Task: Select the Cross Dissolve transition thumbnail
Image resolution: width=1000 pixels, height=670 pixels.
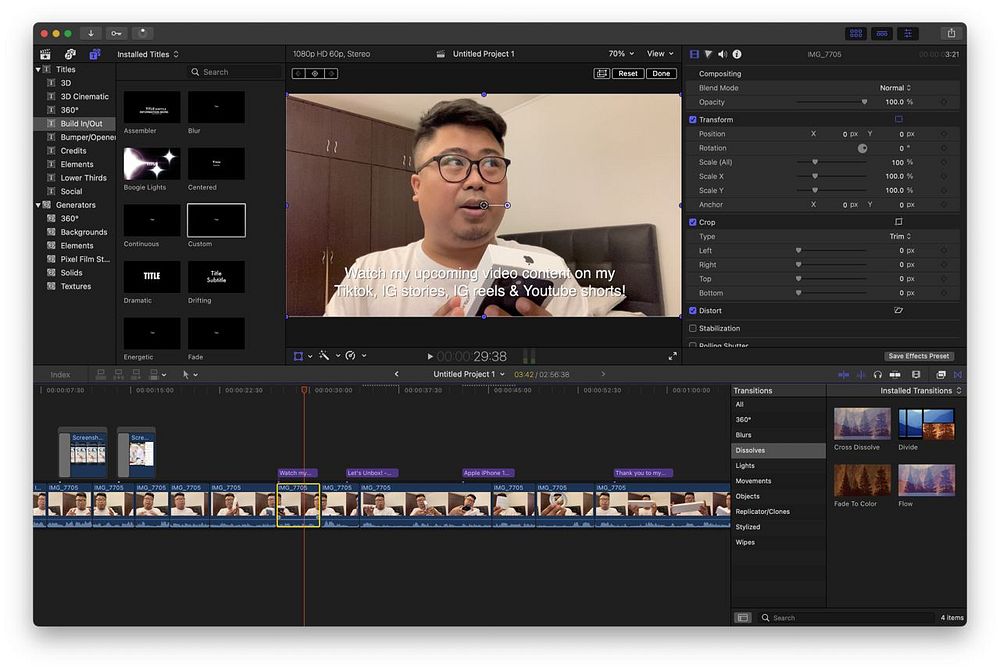Action: [861, 424]
